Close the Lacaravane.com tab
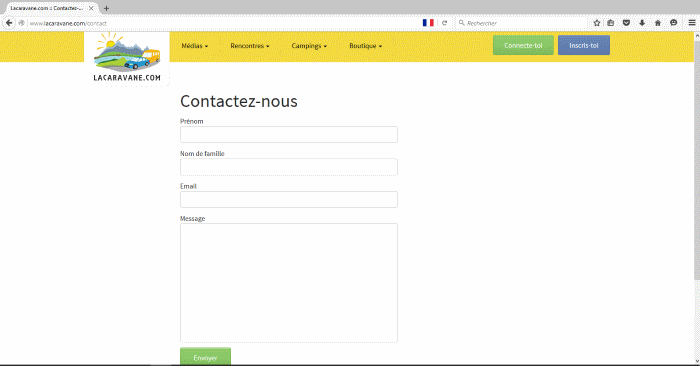 [x=91, y=8]
